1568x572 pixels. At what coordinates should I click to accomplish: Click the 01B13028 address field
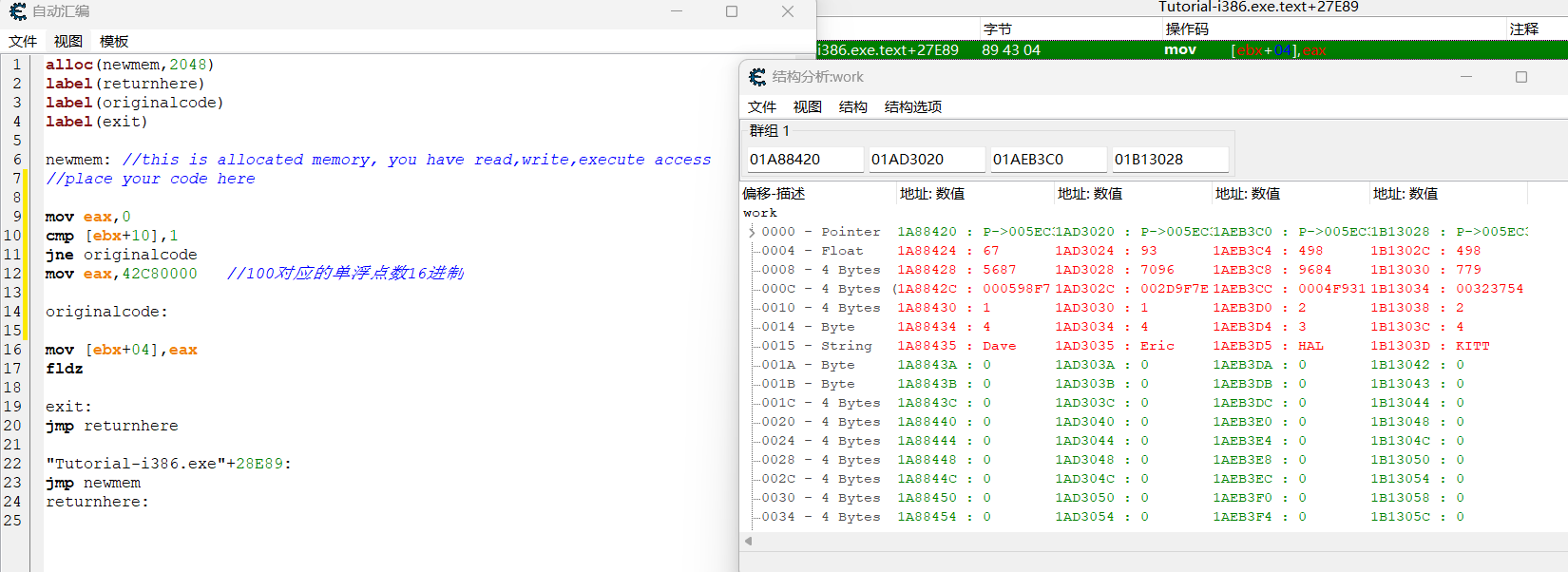coord(1169,160)
